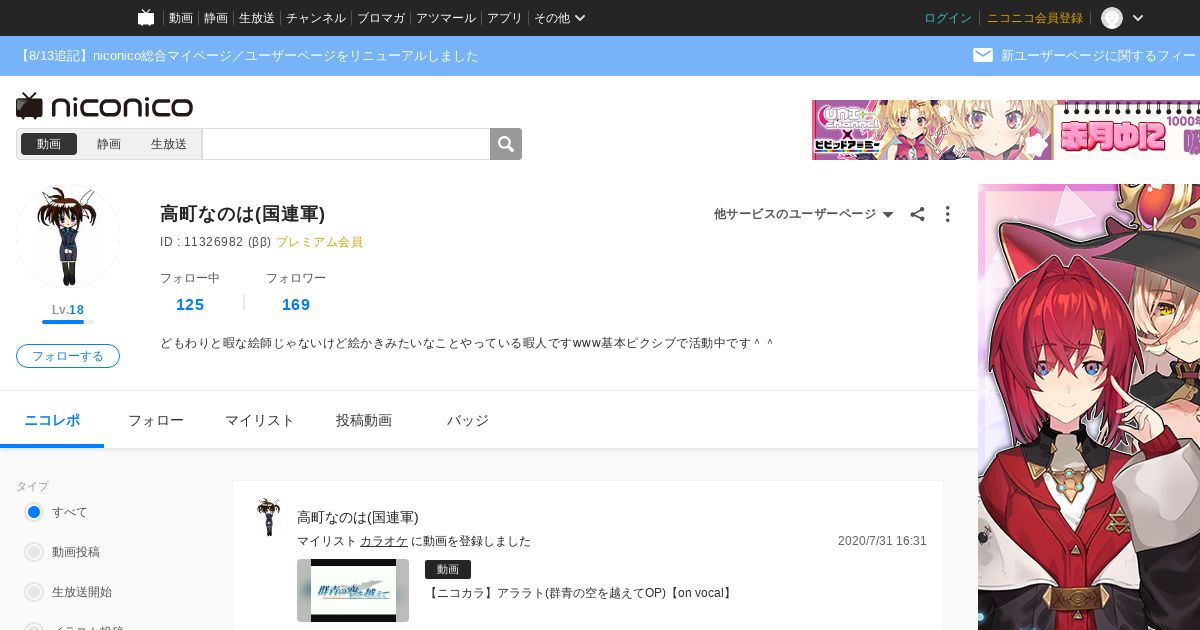The width and height of the screenshot is (1200, 630).
Task: Click the Lv.18 level progress bar
Action: (x=68, y=322)
